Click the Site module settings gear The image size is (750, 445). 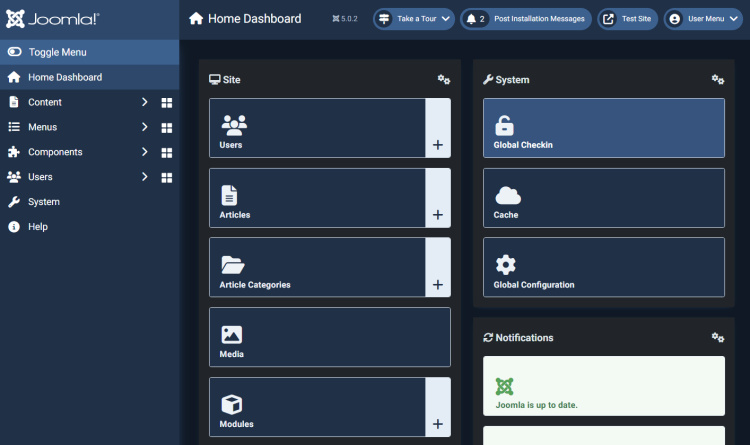[x=444, y=80]
